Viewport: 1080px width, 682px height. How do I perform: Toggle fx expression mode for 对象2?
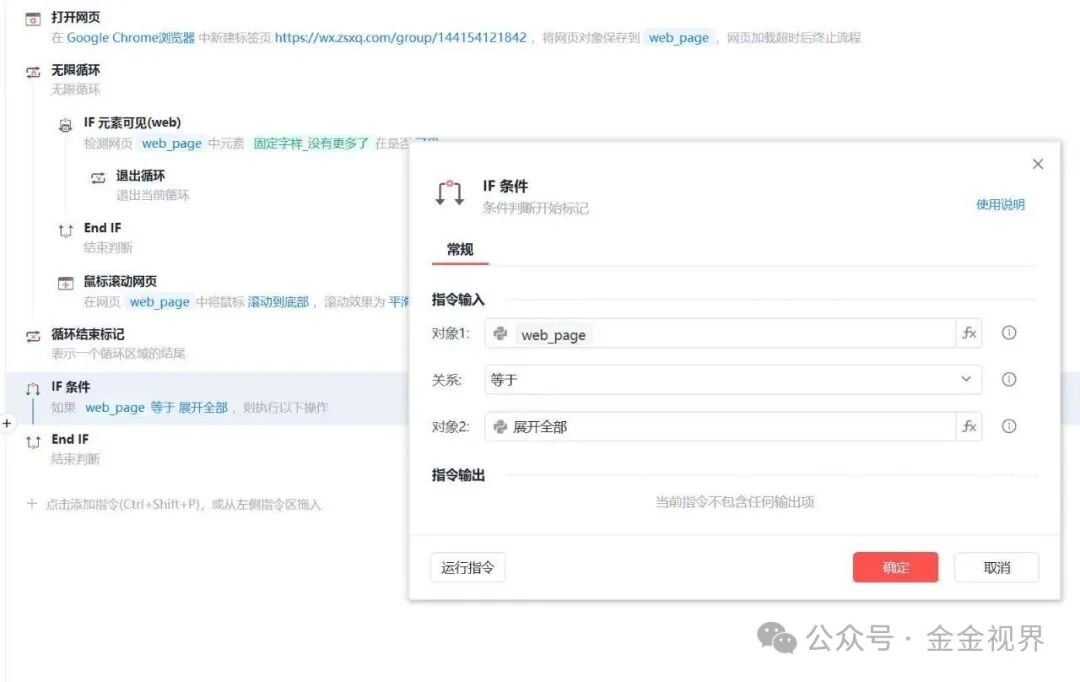click(x=968, y=426)
